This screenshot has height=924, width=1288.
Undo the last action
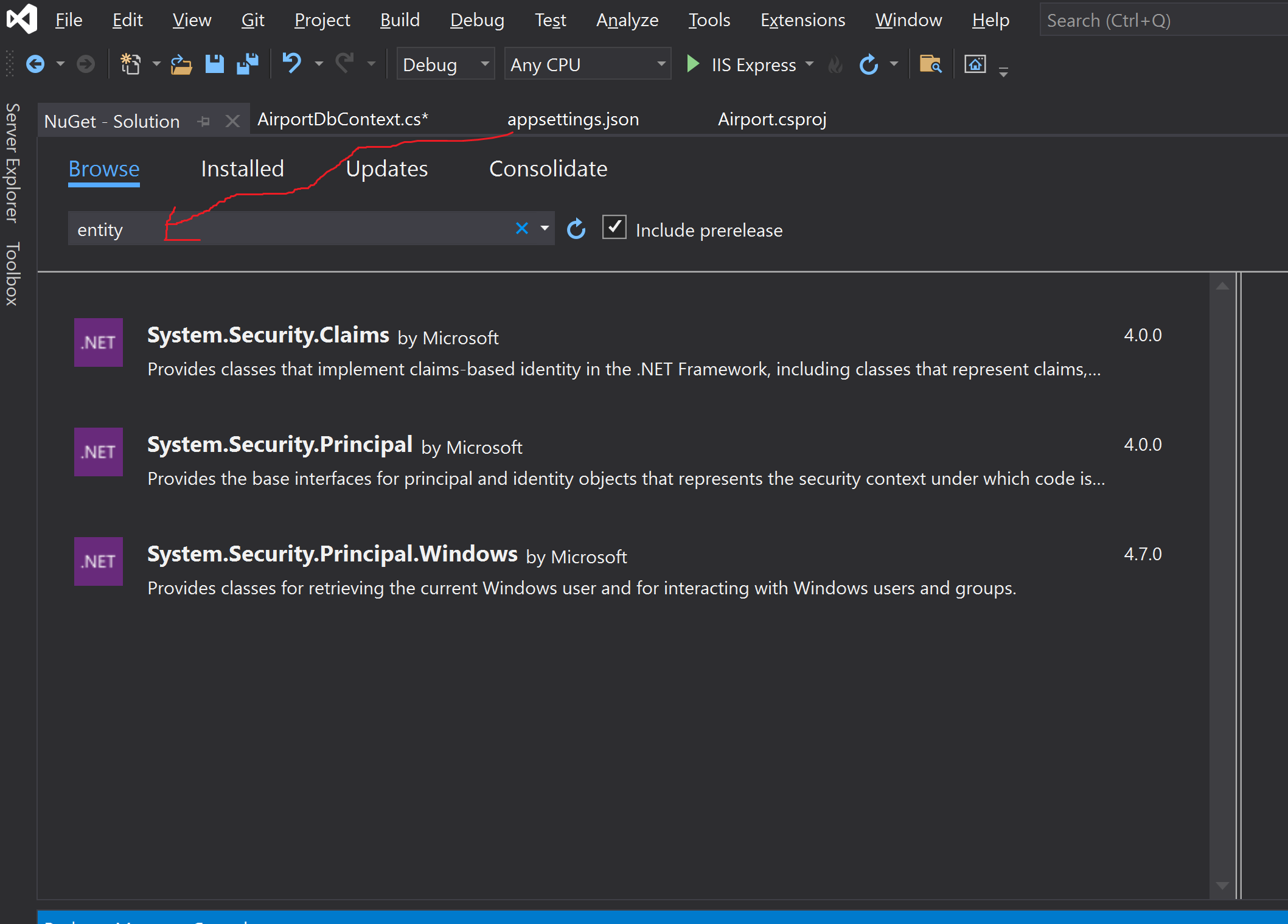tap(292, 63)
